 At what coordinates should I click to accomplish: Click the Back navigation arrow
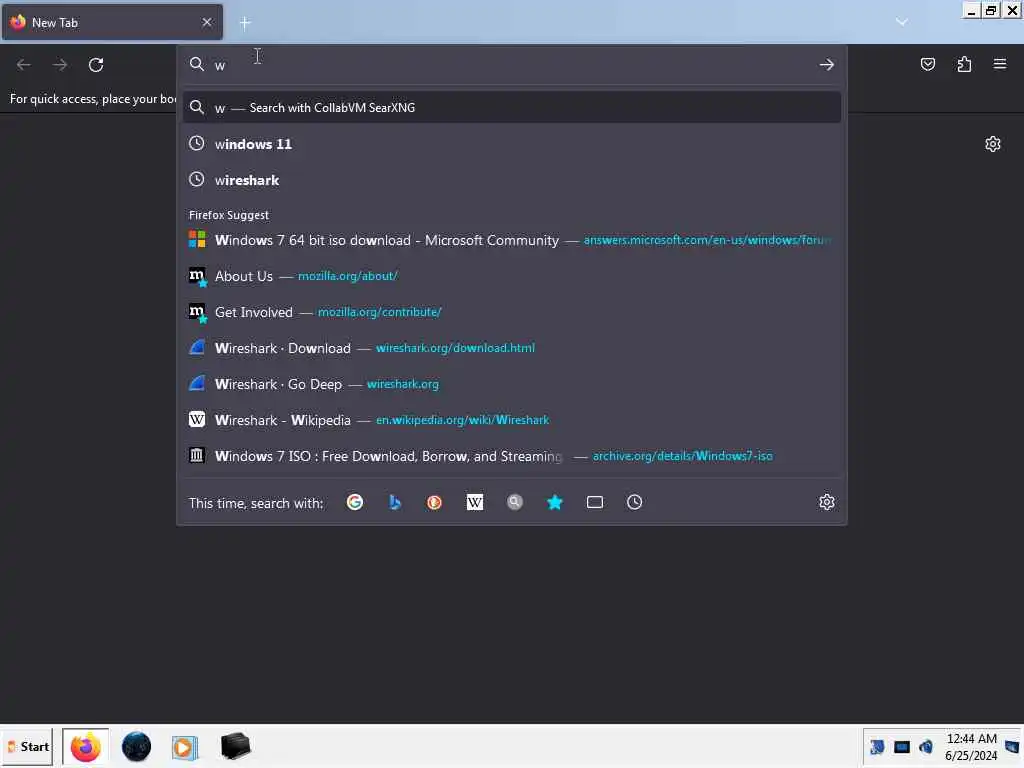point(24,65)
